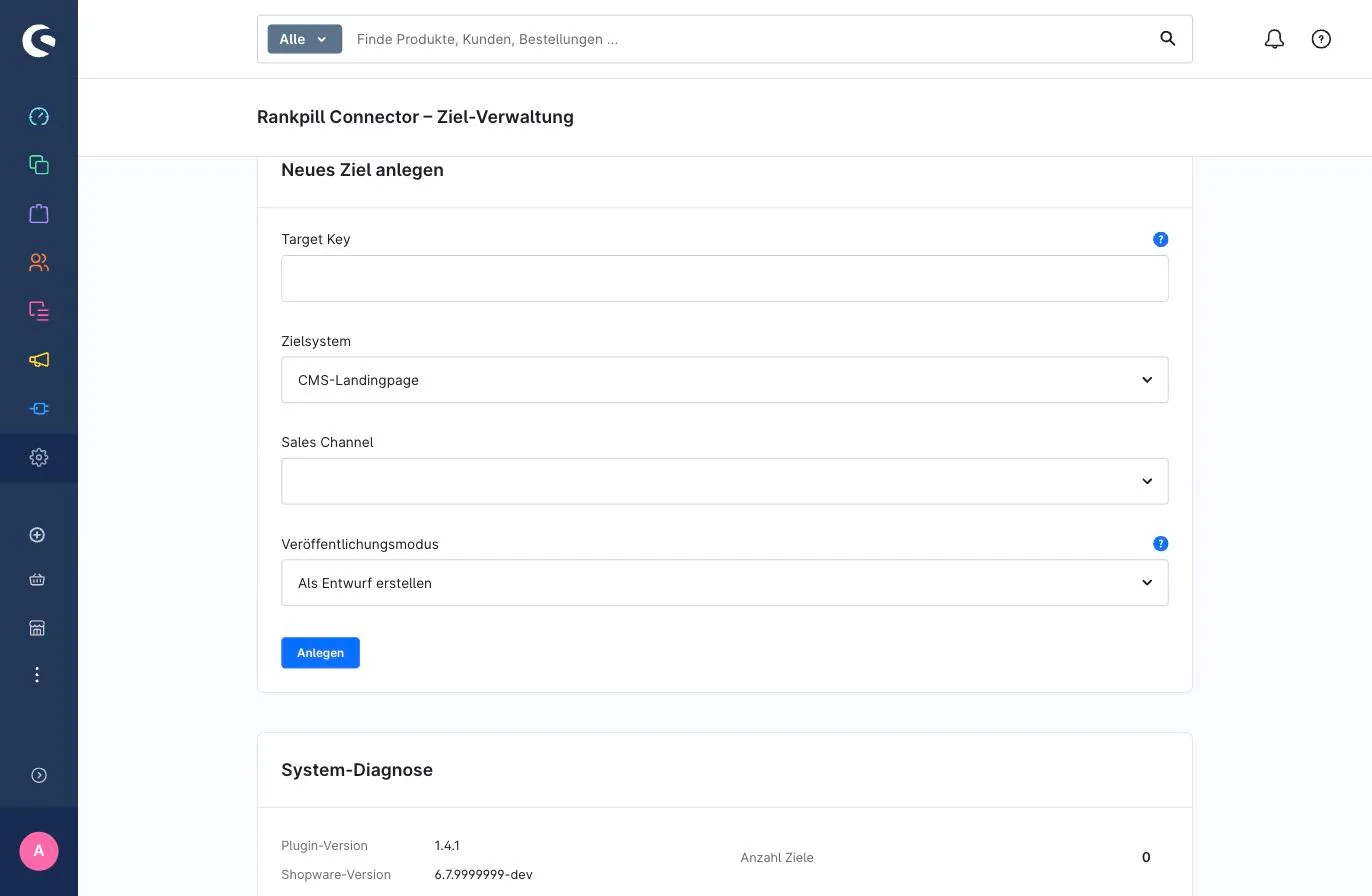
Task: Open the Extensions plug icon
Action: click(x=39, y=408)
